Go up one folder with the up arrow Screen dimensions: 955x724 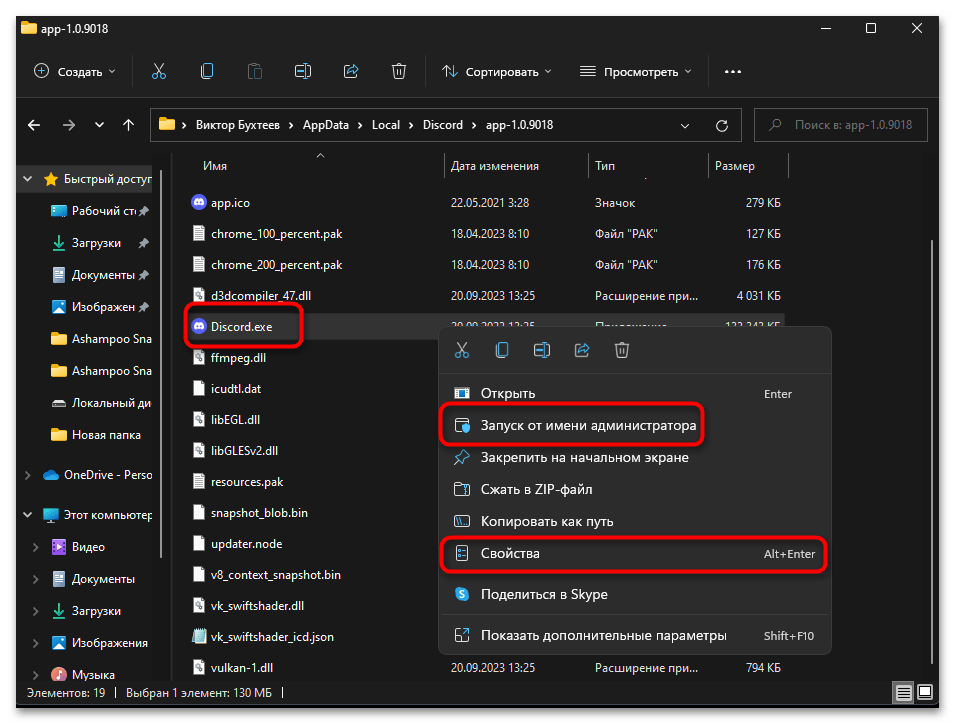pos(128,125)
